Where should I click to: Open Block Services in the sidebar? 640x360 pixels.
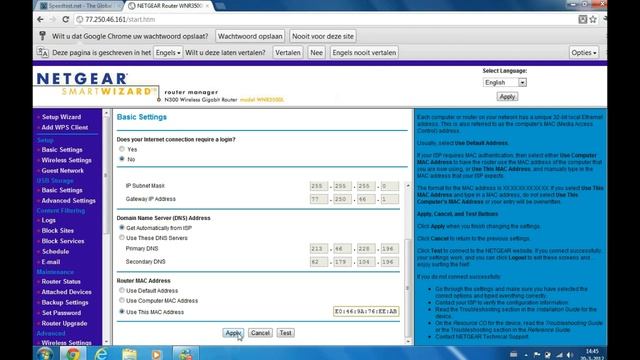[62, 241]
